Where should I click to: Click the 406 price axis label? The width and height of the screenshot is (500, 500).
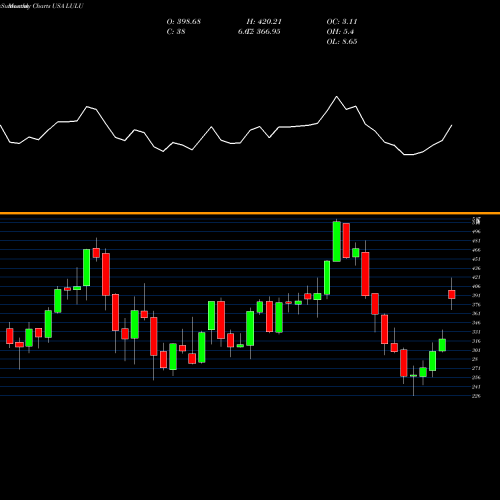(x=477, y=286)
